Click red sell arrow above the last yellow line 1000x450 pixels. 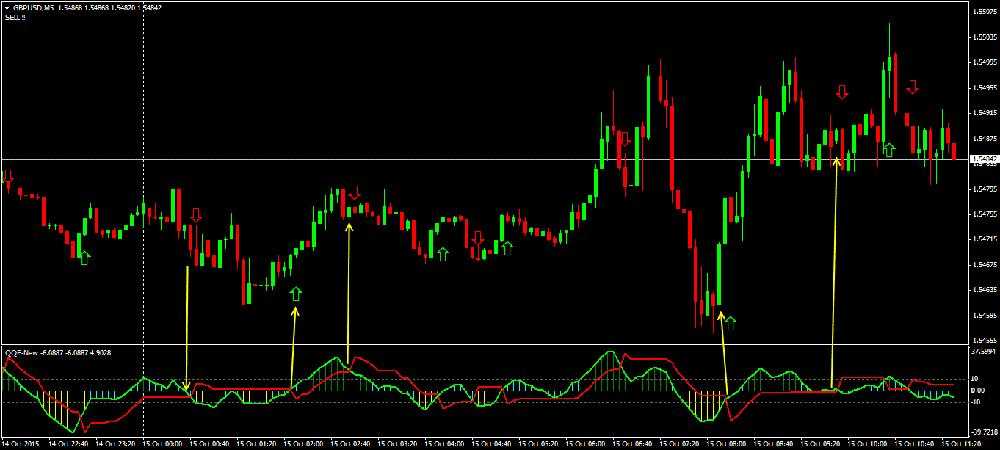(842, 93)
